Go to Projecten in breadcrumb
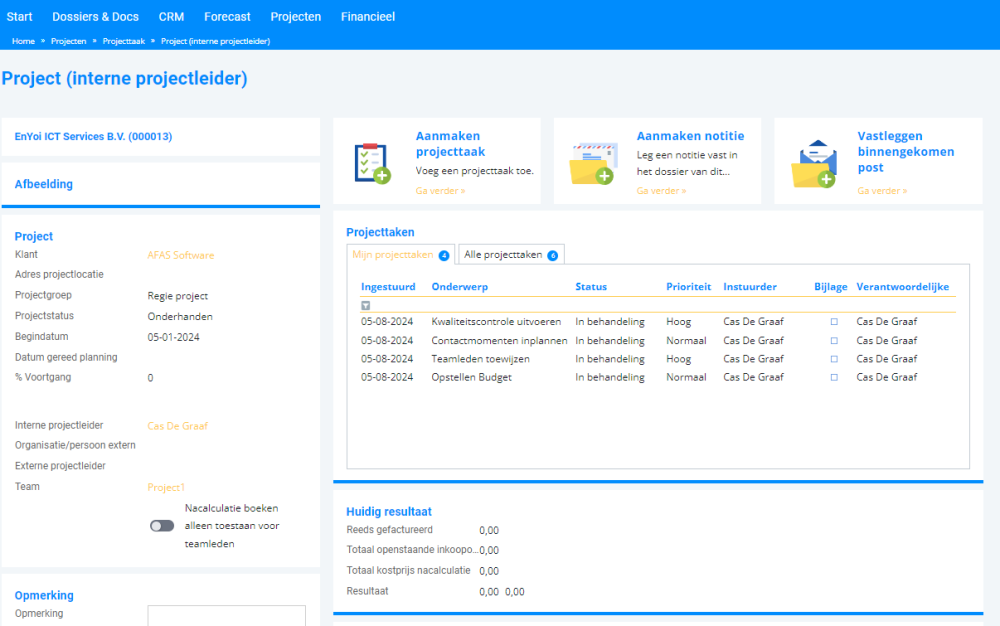Viewport: 1000px width, 626px height. [68, 41]
